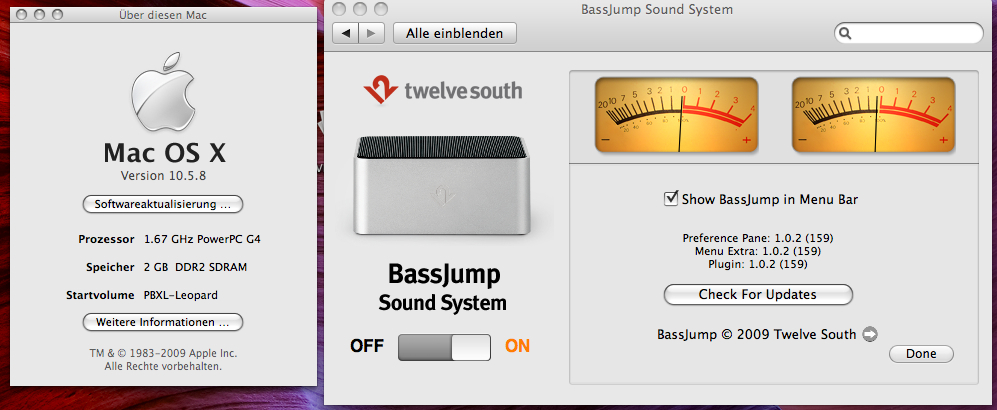The width and height of the screenshot is (997, 410).
Task: Click the left VU meter
Action: coord(677,115)
